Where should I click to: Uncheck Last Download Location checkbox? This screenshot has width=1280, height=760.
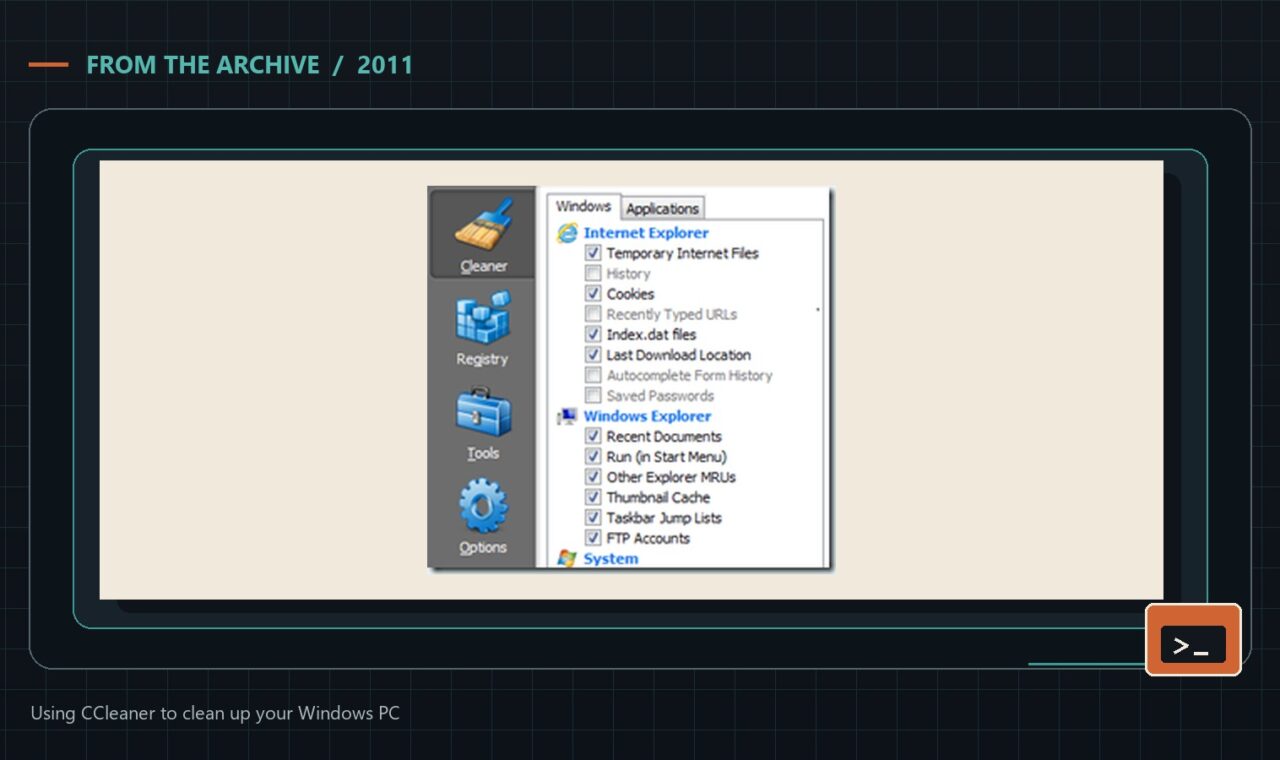pyautogui.click(x=593, y=355)
